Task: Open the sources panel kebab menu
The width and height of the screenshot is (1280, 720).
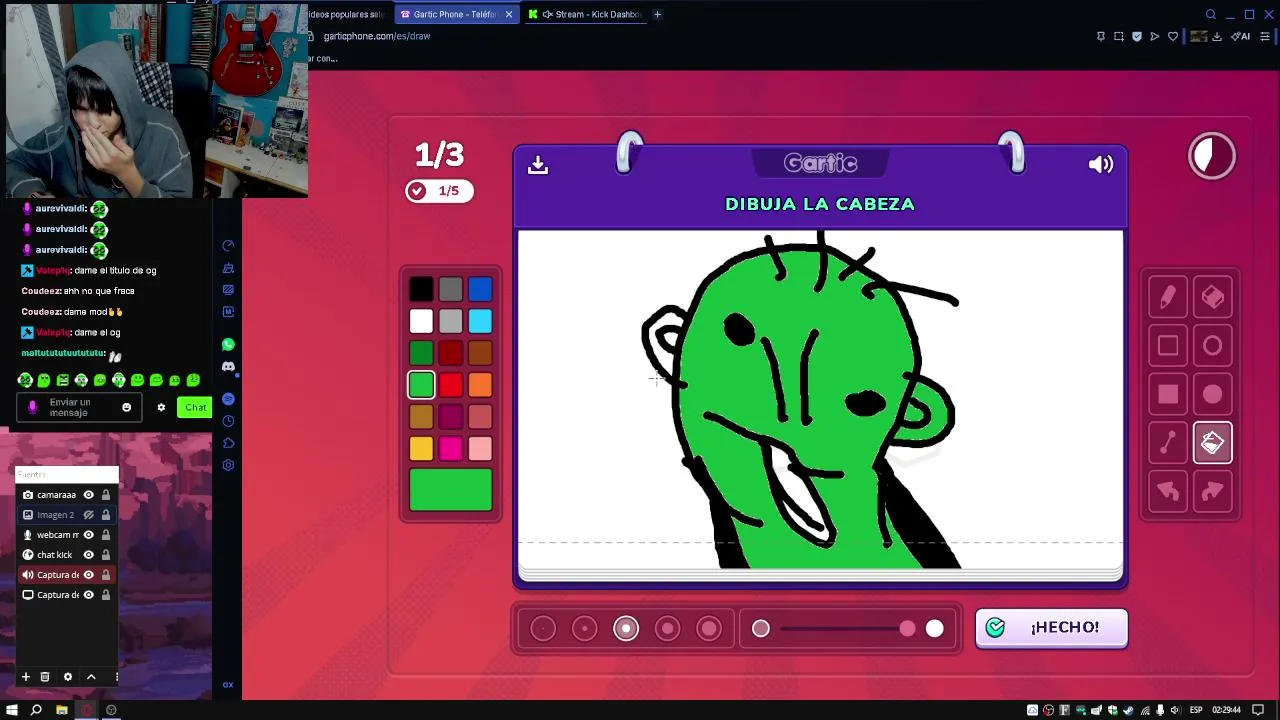Action: pos(117,677)
